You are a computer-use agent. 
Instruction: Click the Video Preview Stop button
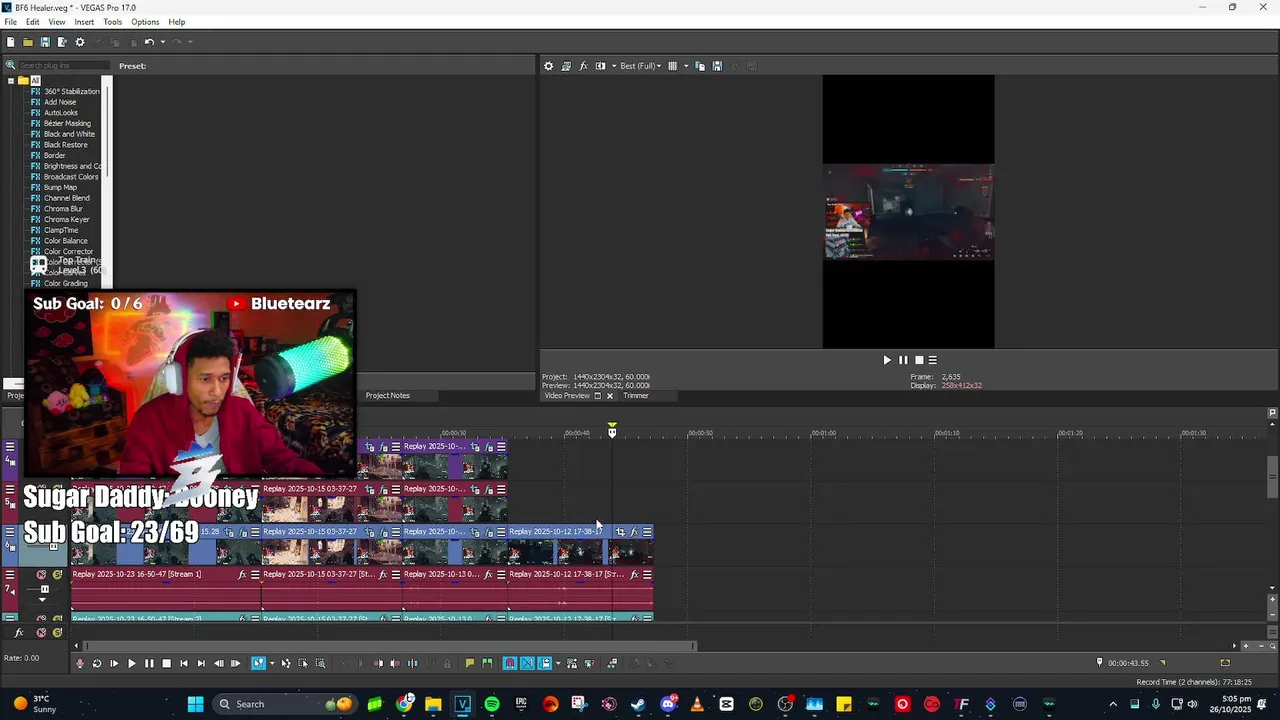point(919,360)
